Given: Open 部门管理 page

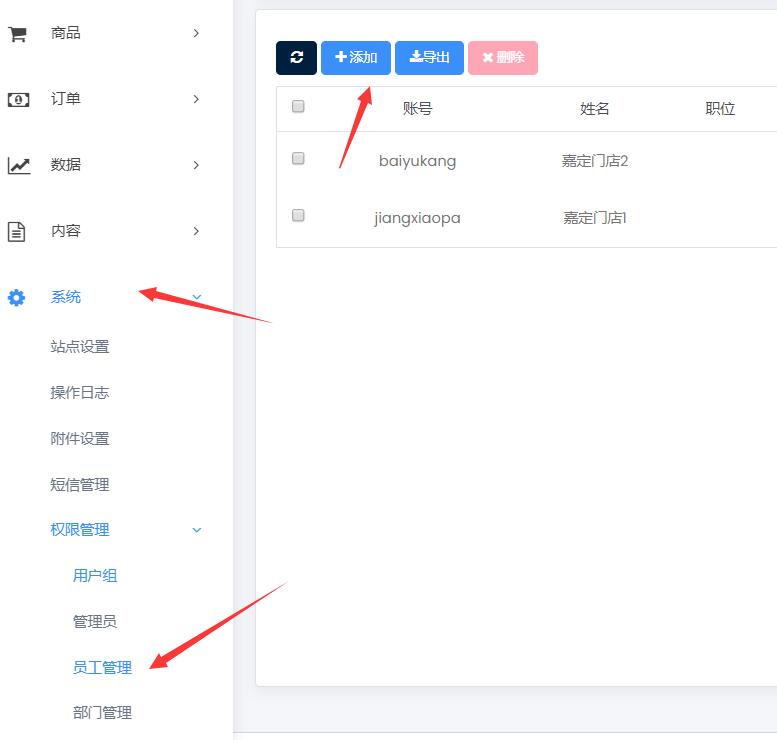Looking at the screenshot, I should pos(102,713).
